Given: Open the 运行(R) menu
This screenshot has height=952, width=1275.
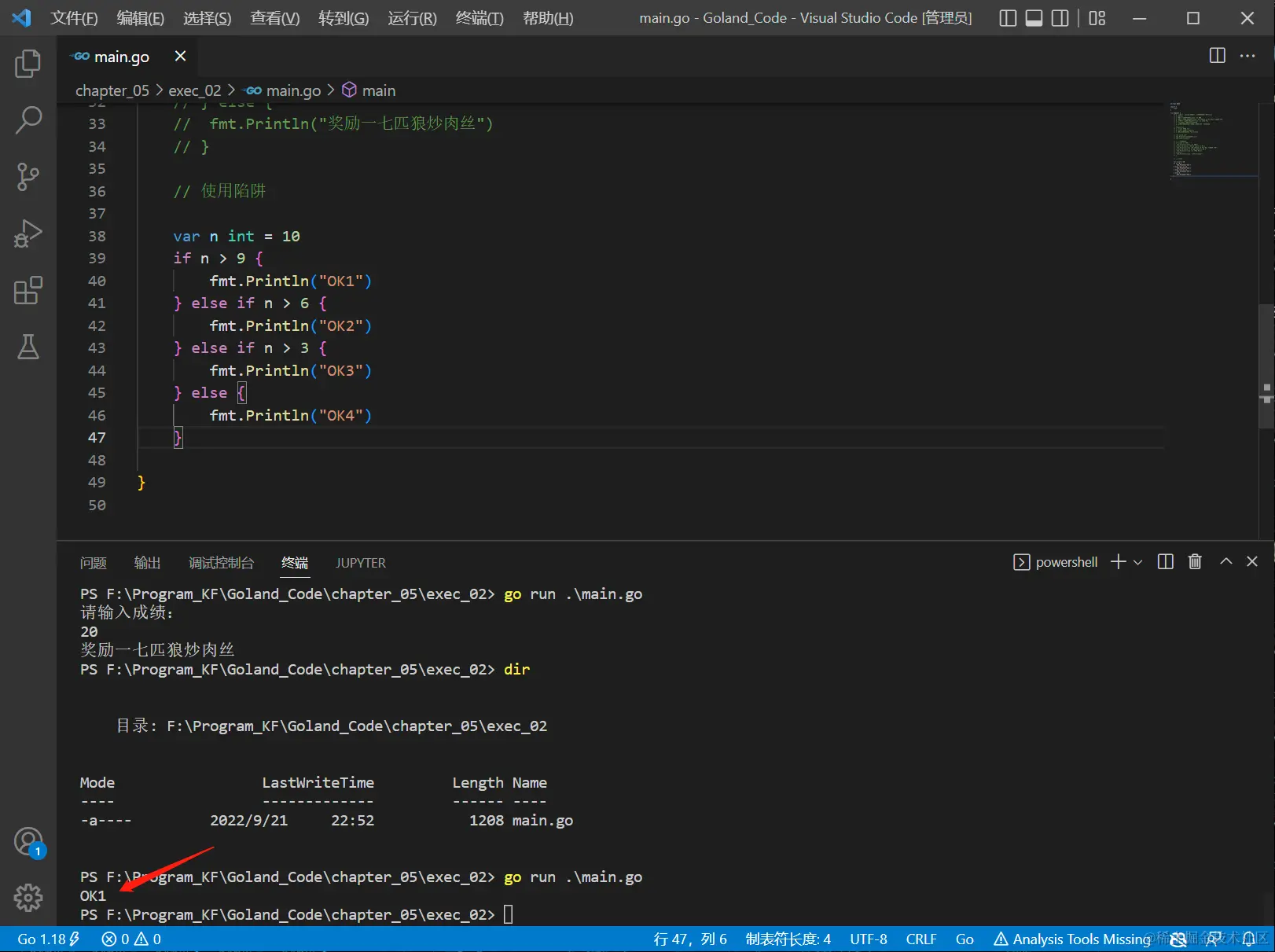Looking at the screenshot, I should (412, 18).
